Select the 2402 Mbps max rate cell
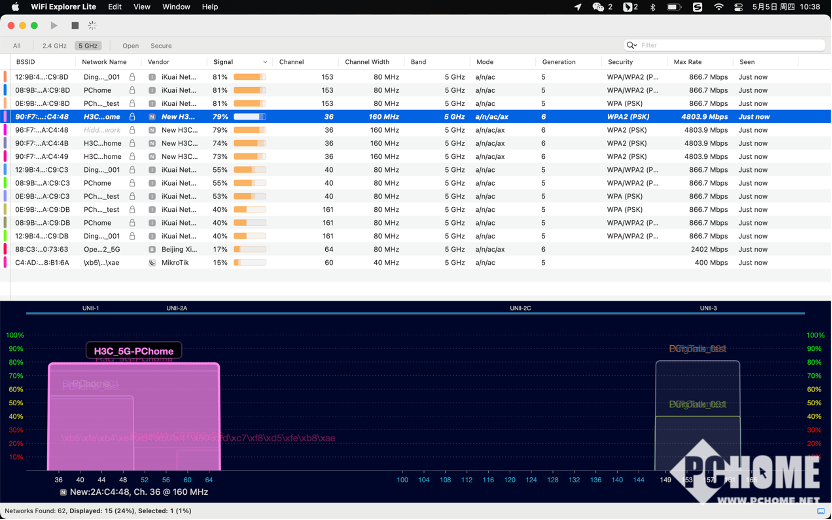The height and width of the screenshot is (520, 832). (708, 249)
